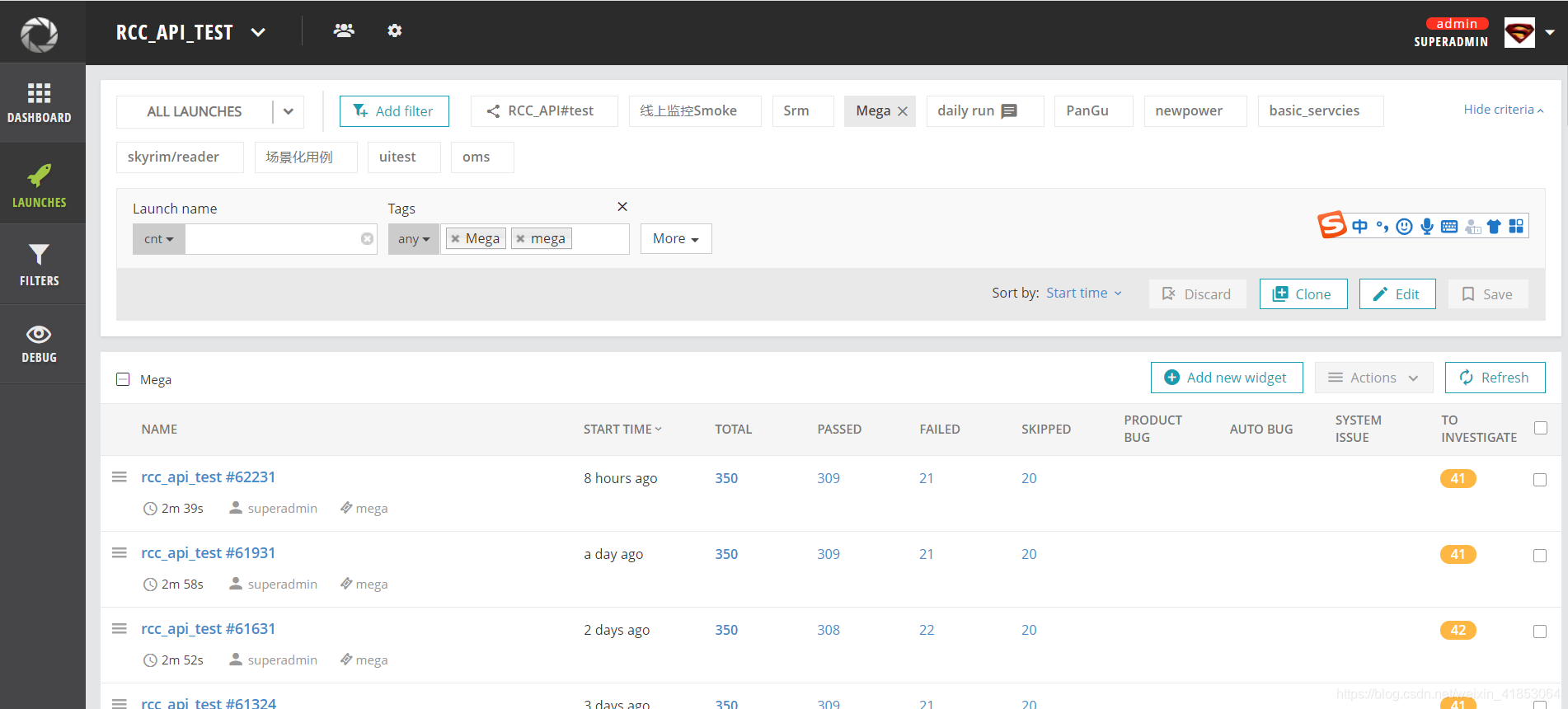Image resolution: width=1568 pixels, height=709 pixels.
Task: Open row menu for rcc_api_test #61631
Action: coord(120,628)
